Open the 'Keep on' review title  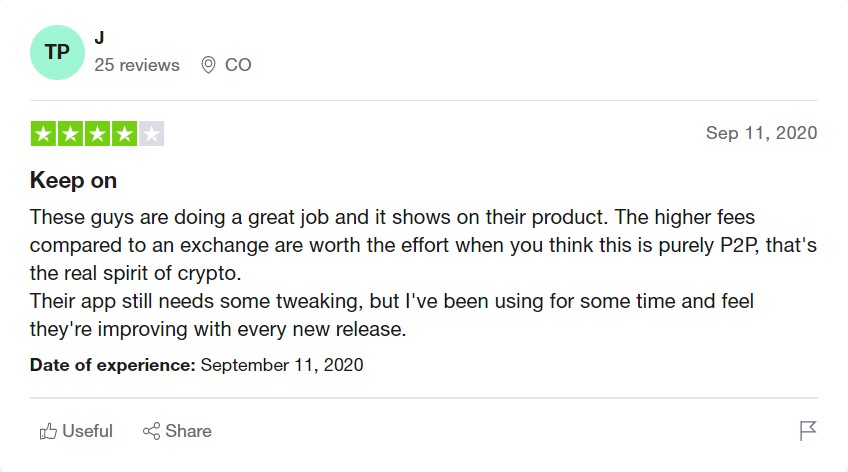74,180
